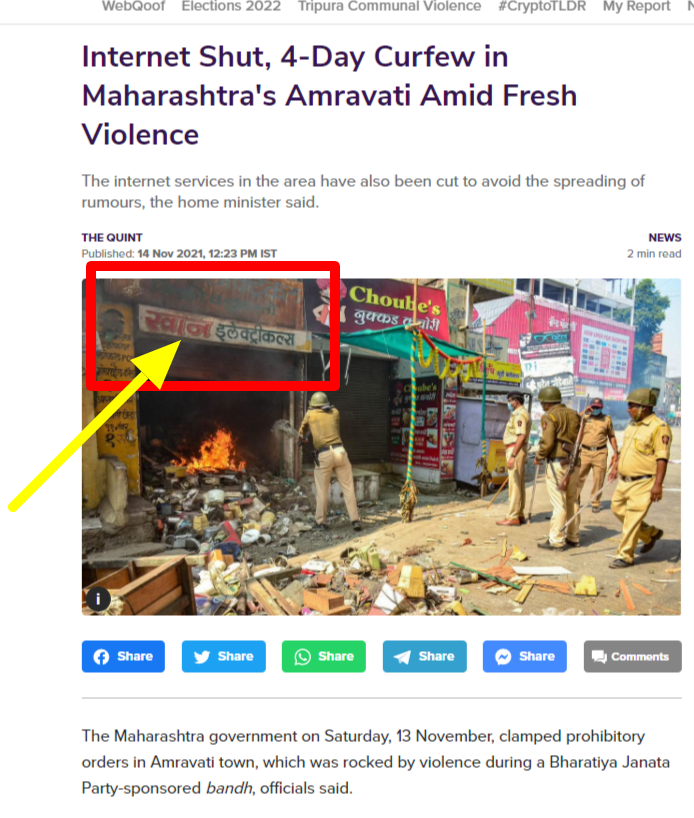Viewport: 694px width, 818px height.
Task: Click the published date 14 Nov 2021
Action: pos(170,254)
